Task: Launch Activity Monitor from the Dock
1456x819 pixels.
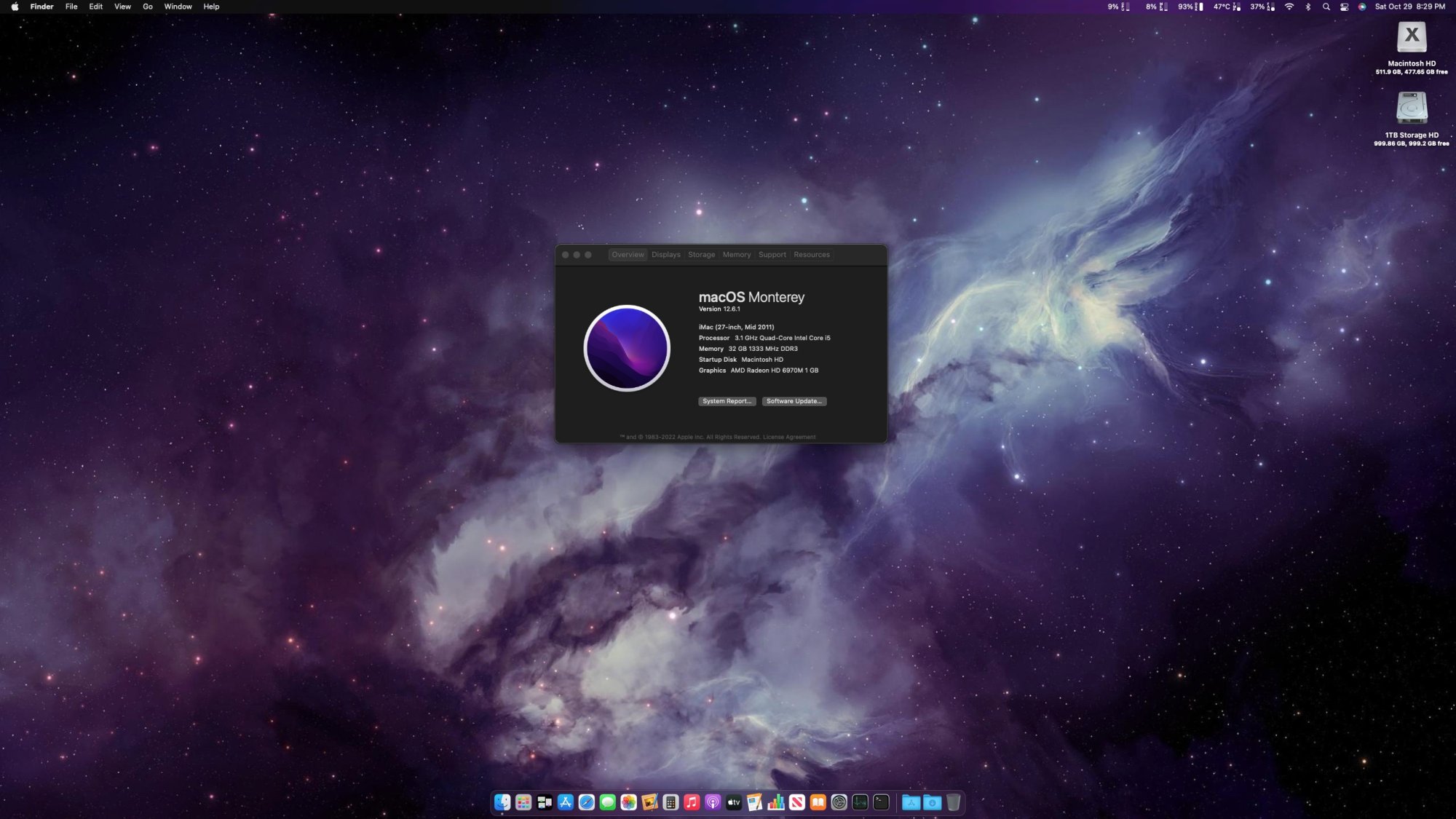Action: pos(860,802)
